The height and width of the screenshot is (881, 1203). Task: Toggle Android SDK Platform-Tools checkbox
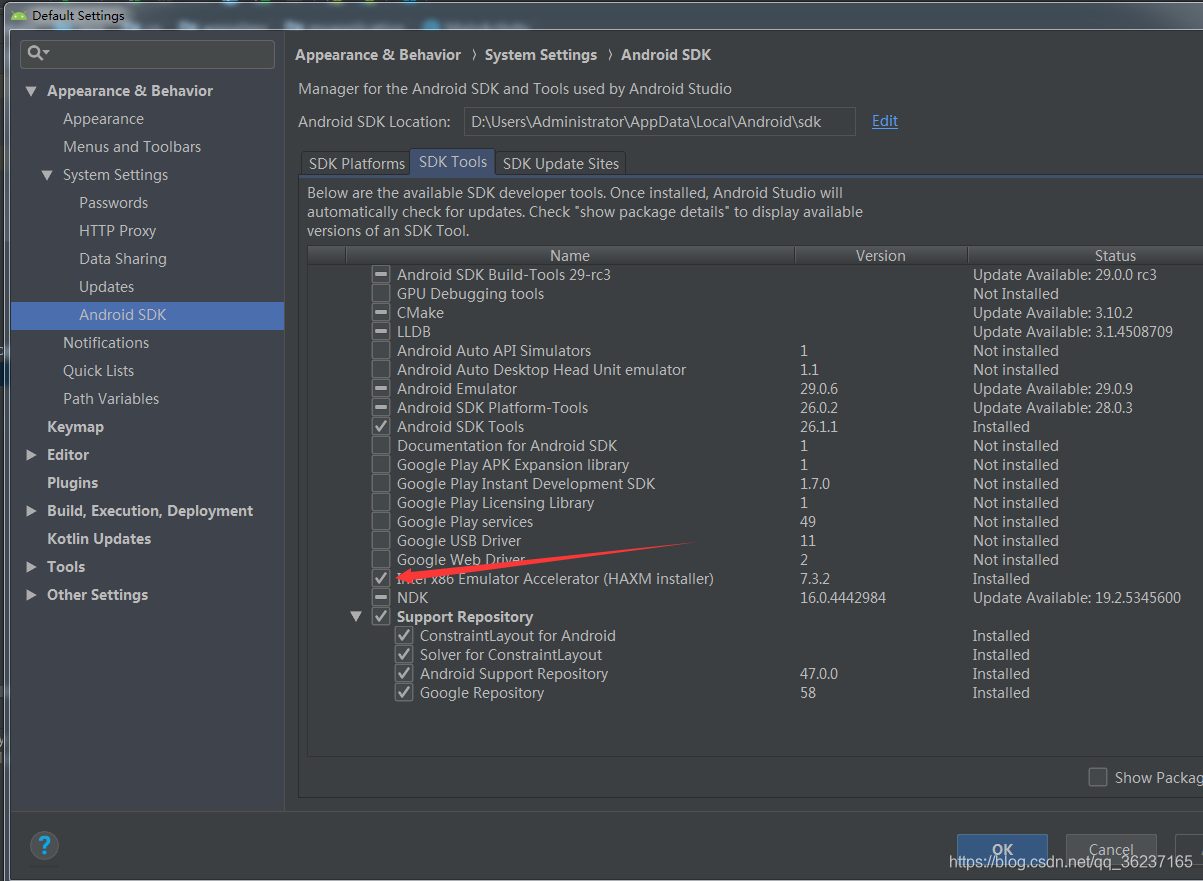[381, 407]
